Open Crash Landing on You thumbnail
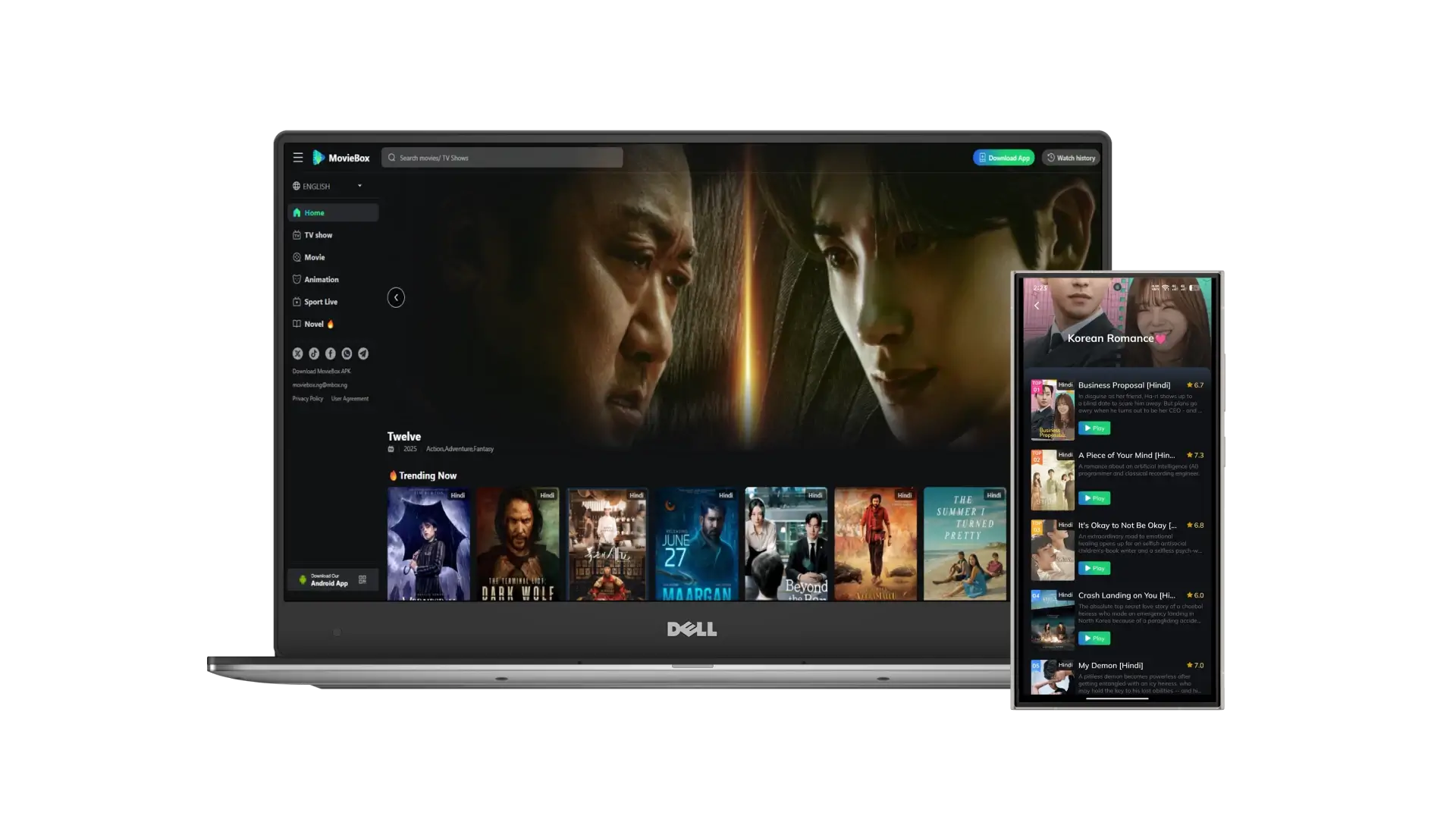Viewport: 1456px width, 819px height. point(1053,620)
